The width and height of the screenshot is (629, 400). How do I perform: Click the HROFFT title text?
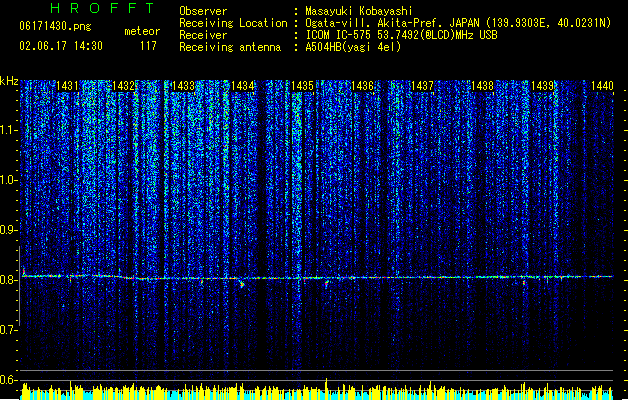103,8
